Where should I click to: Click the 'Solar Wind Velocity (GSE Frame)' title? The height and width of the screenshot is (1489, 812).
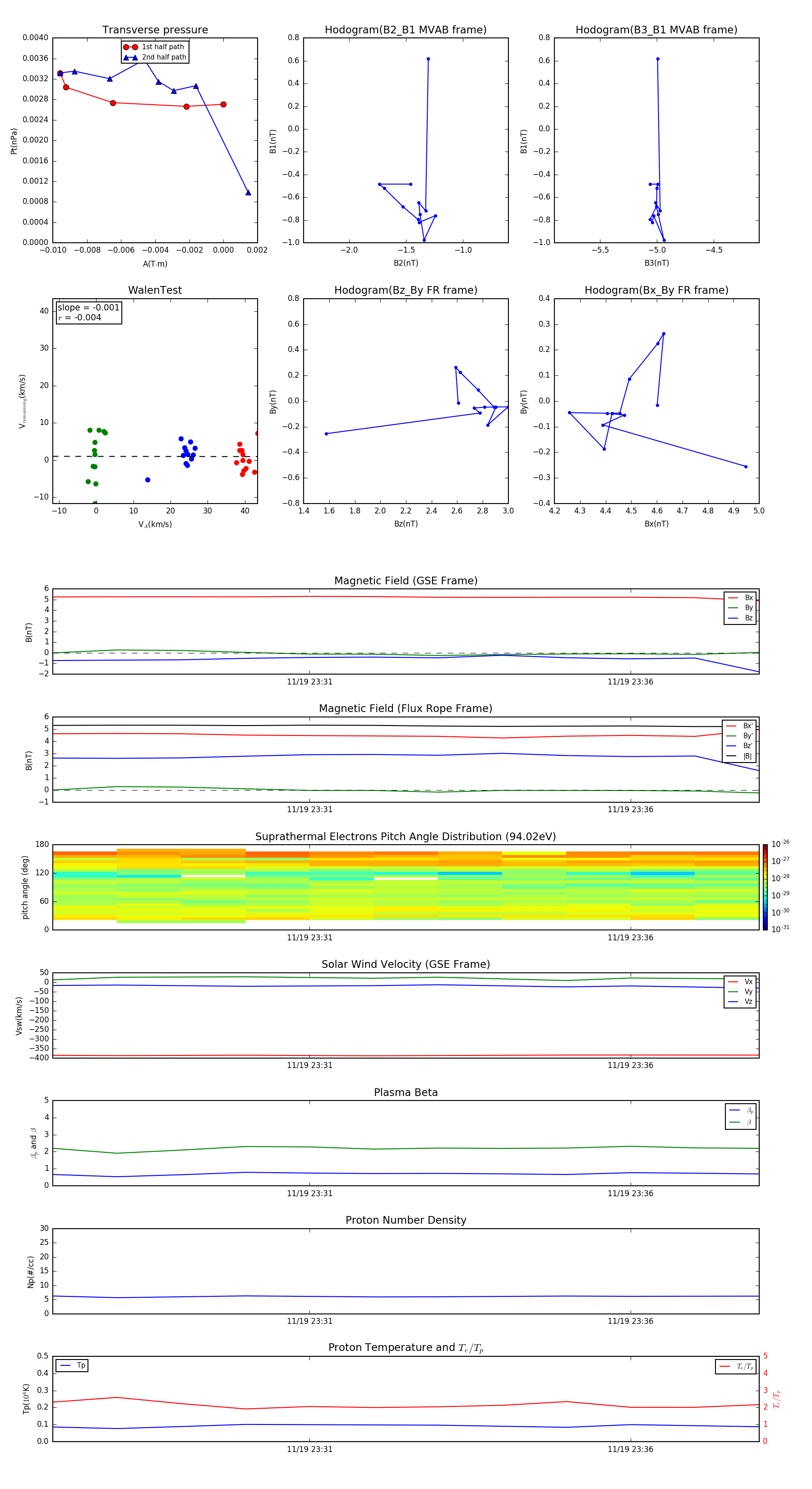tap(406, 964)
